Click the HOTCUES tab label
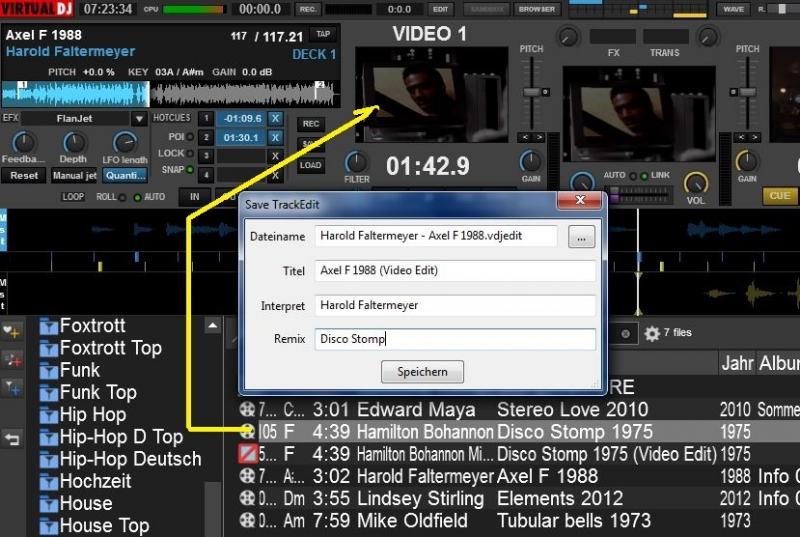This screenshot has height=537, width=800. (x=172, y=118)
